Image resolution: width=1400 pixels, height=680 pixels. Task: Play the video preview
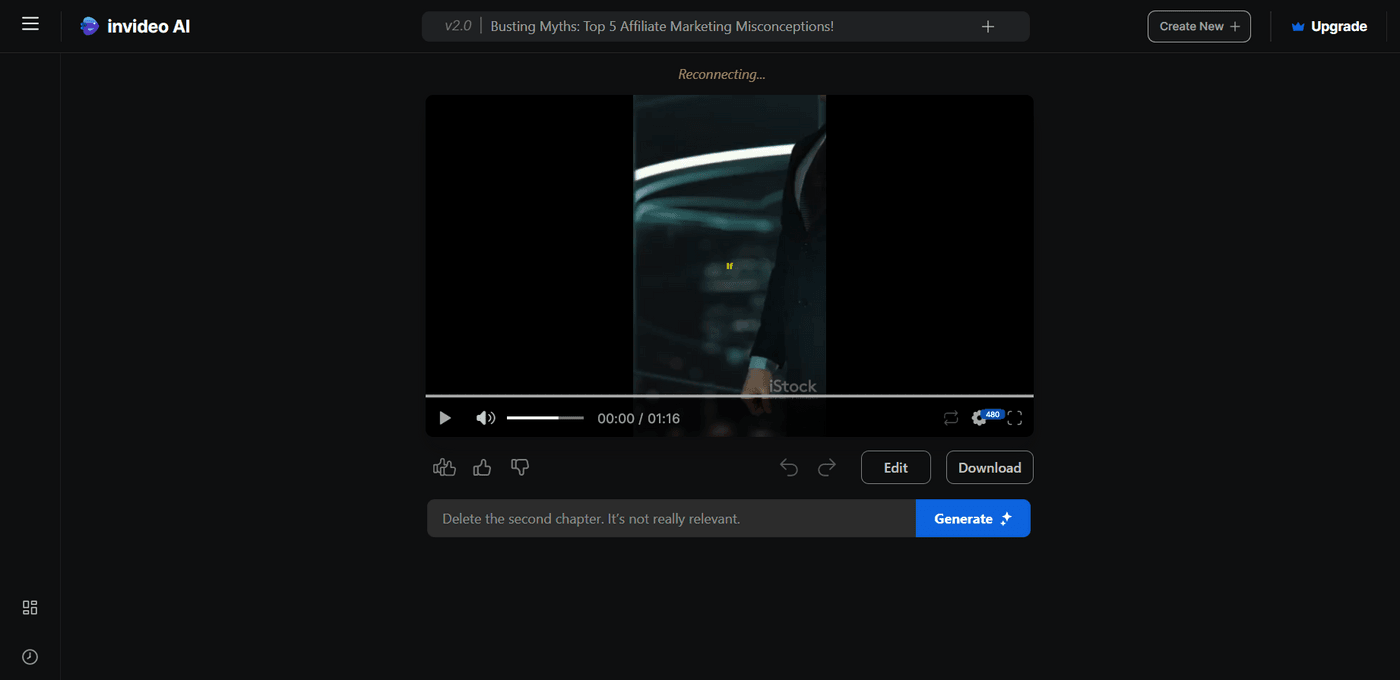(x=444, y=418)
